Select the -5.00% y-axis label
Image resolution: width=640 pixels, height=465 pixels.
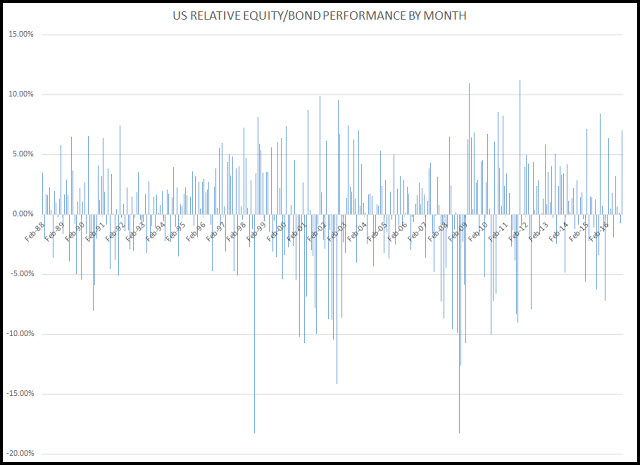pos(20,274)
